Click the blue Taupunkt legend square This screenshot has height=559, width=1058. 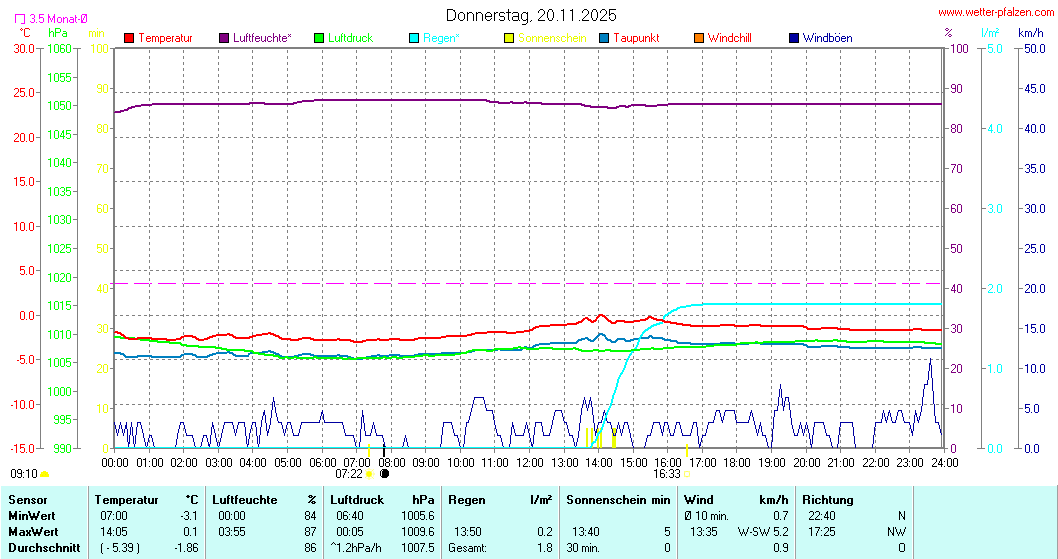click(604, 38)
